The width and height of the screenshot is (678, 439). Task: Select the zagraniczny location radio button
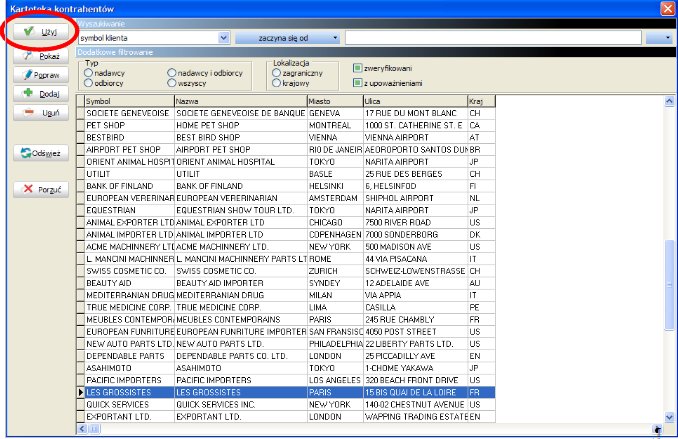(x=277, y=73)
